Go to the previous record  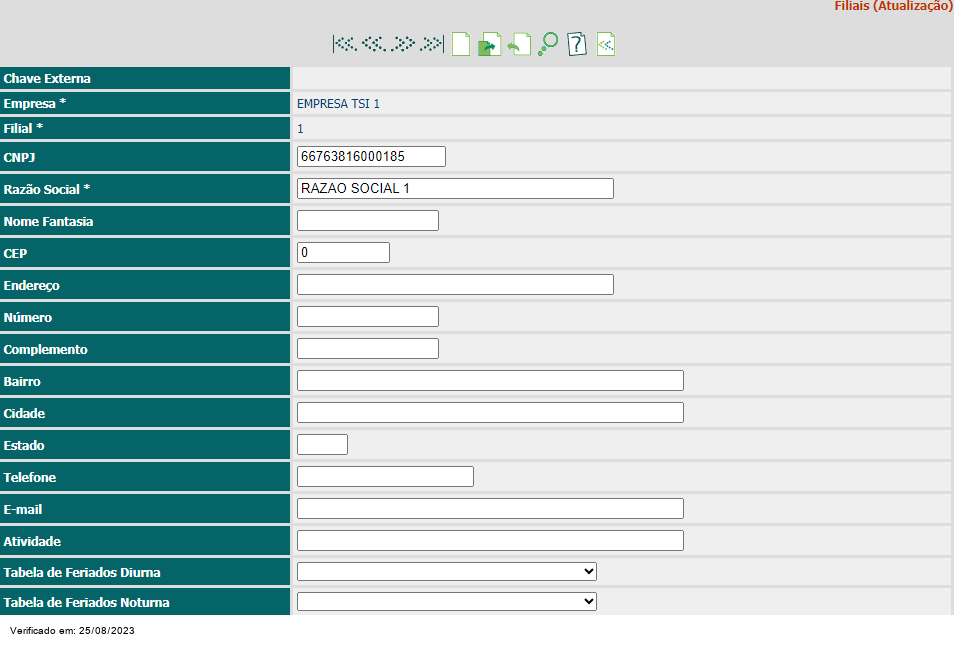374,44
